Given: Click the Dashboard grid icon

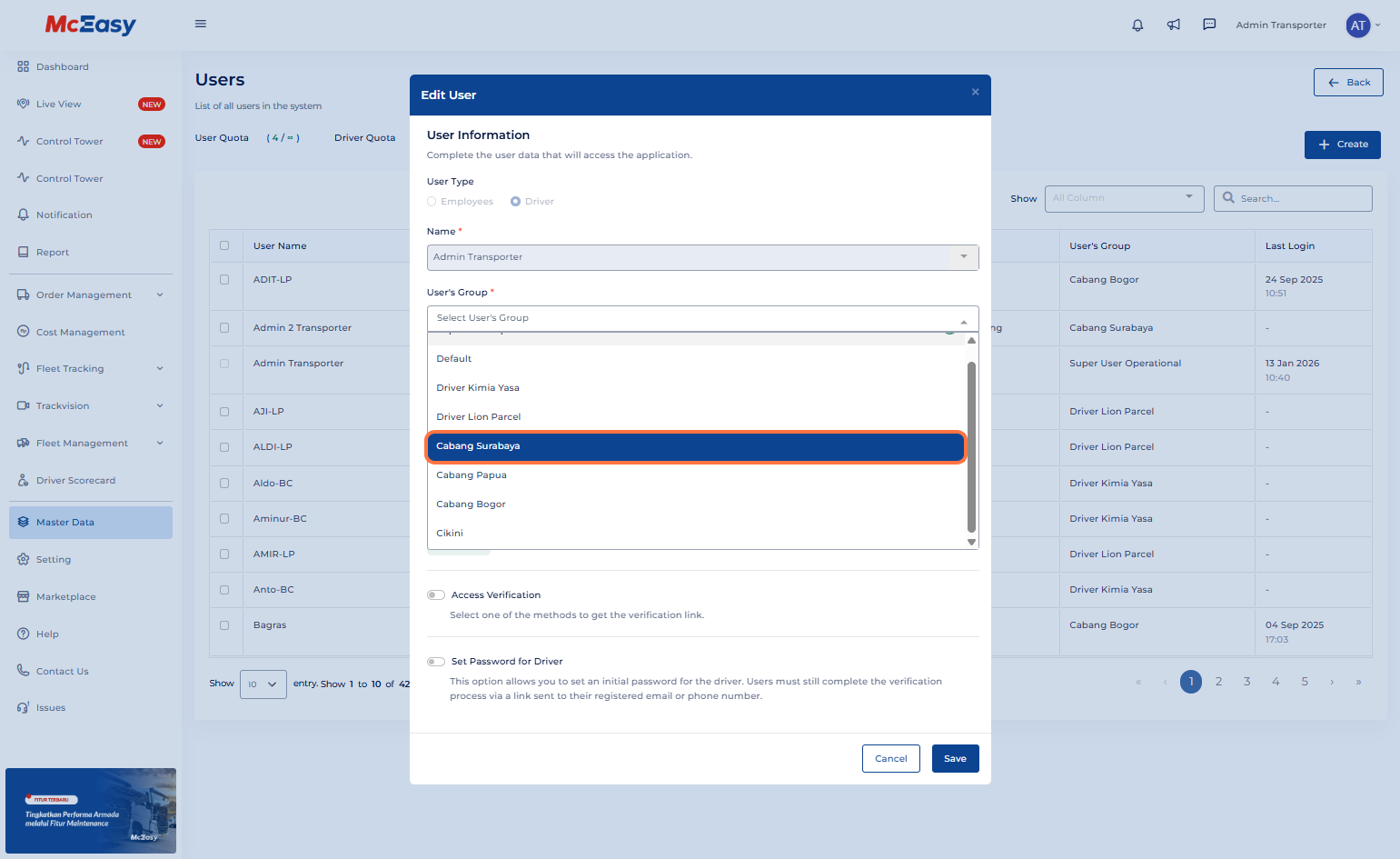Looking at the screenshot, I should [24, 66].
